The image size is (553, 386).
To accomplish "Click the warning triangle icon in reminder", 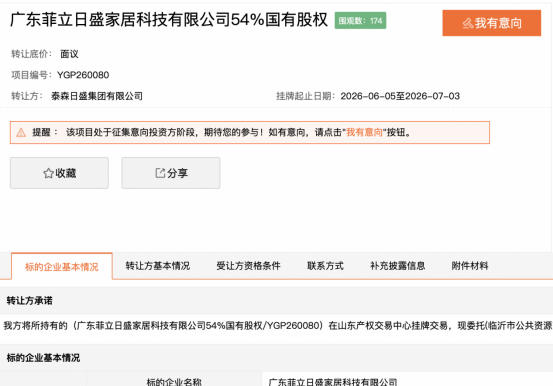I will pyautogui.click(x=21, y=133).
